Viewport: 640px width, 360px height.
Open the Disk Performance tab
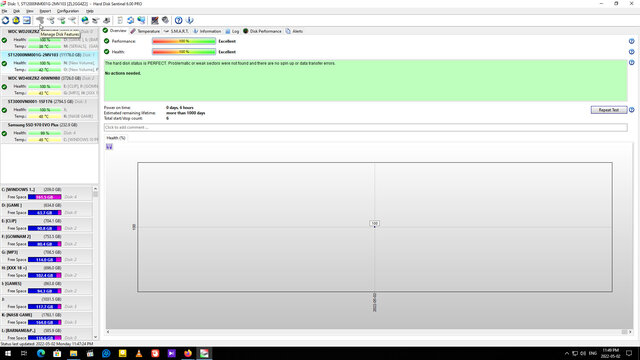tap(262, 31)
